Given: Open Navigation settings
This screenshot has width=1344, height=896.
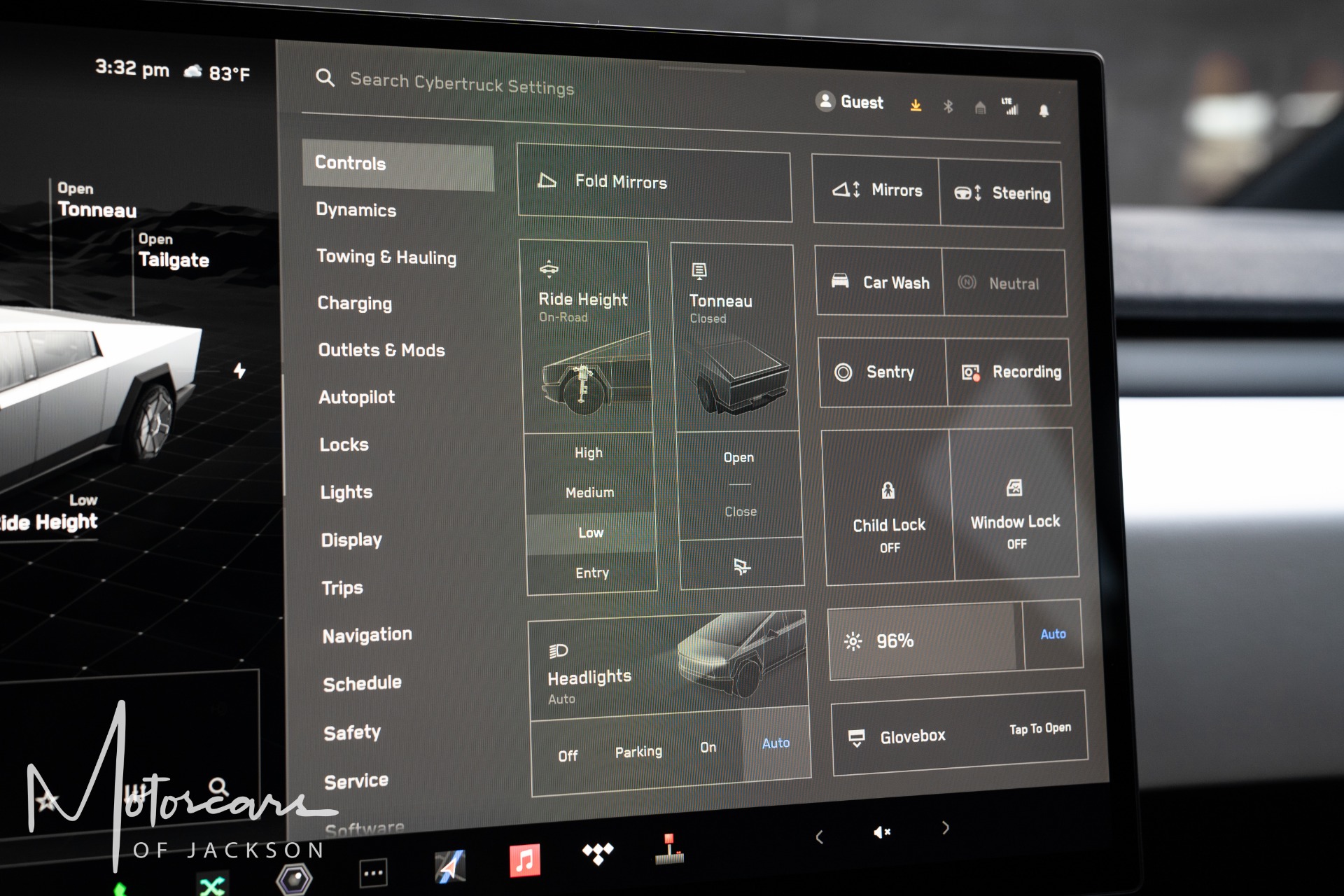Looking at the screenshot, I should point(367,635).
